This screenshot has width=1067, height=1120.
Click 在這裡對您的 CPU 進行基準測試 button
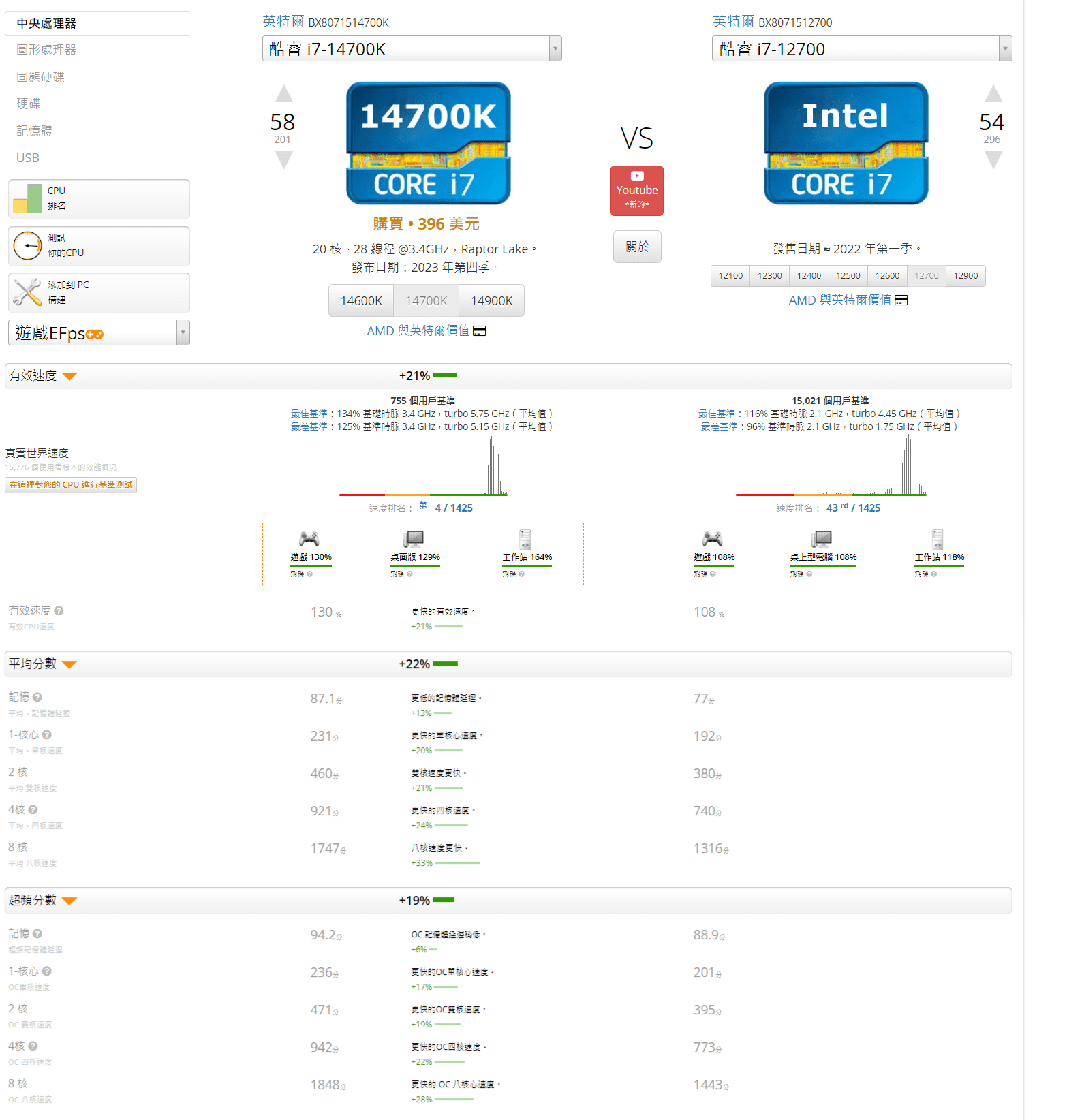[71, 485]
